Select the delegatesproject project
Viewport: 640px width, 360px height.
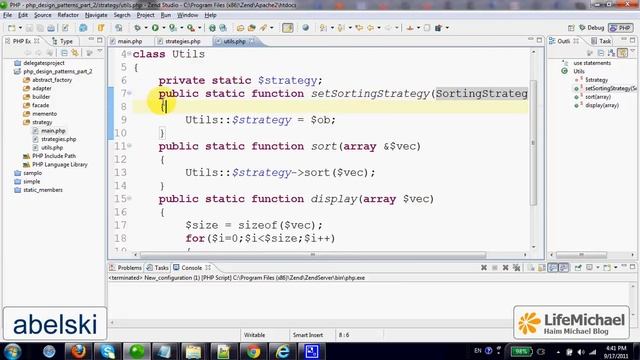click(44, 63)
